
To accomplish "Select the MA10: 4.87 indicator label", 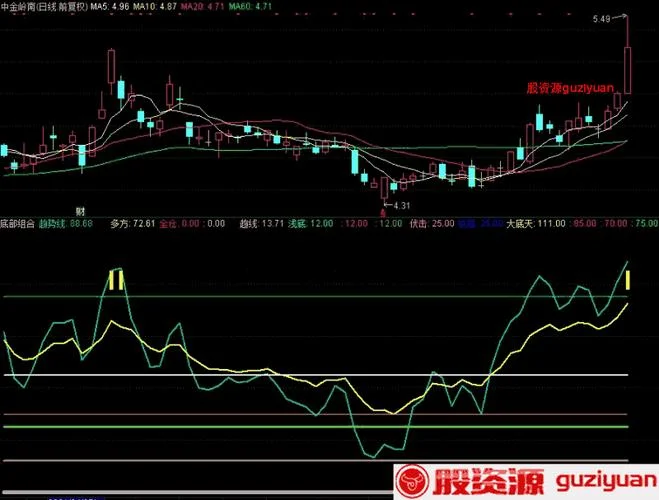I will click(155, 6).
